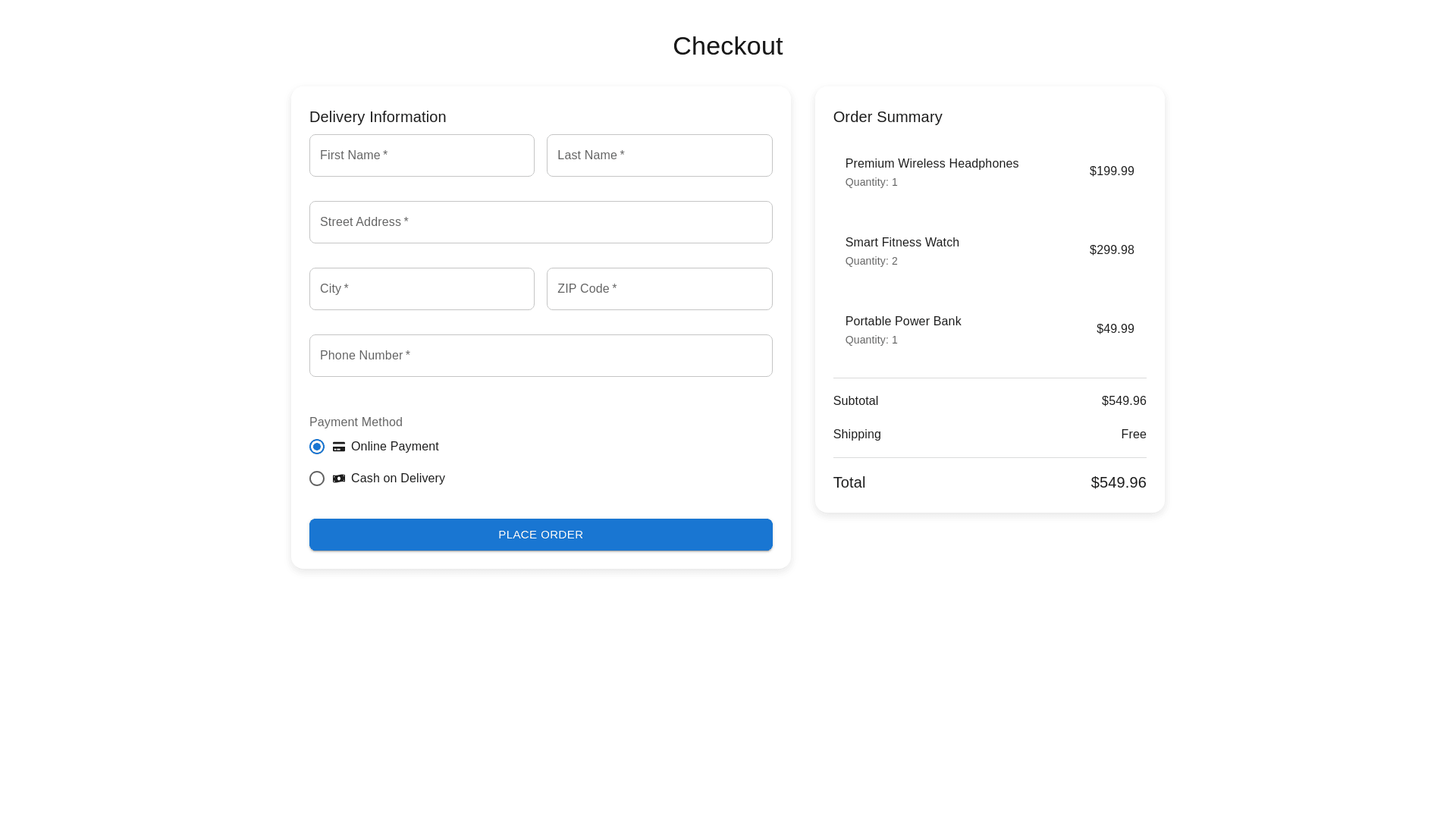Viewport: 1456px width, 819px height.
Task: Click the cash icon beside Cash on Delivery
Action: (339, 479)
